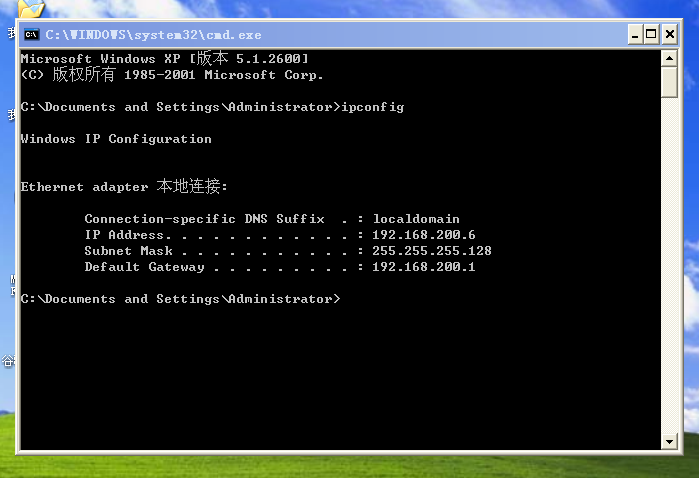Click the copyright 1985-2001 Microsoft Corp line

pos(172,74)
